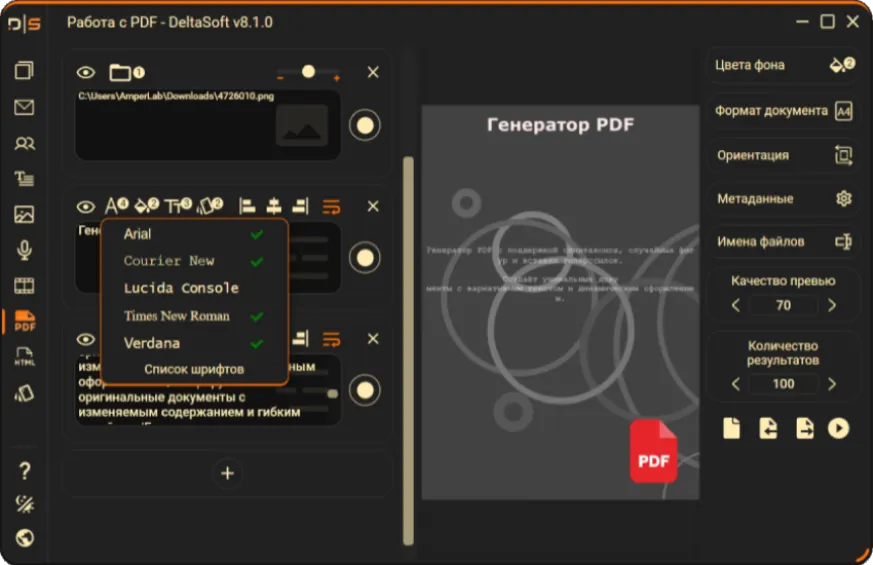Align text center in second block

click(x=274, y=207)
